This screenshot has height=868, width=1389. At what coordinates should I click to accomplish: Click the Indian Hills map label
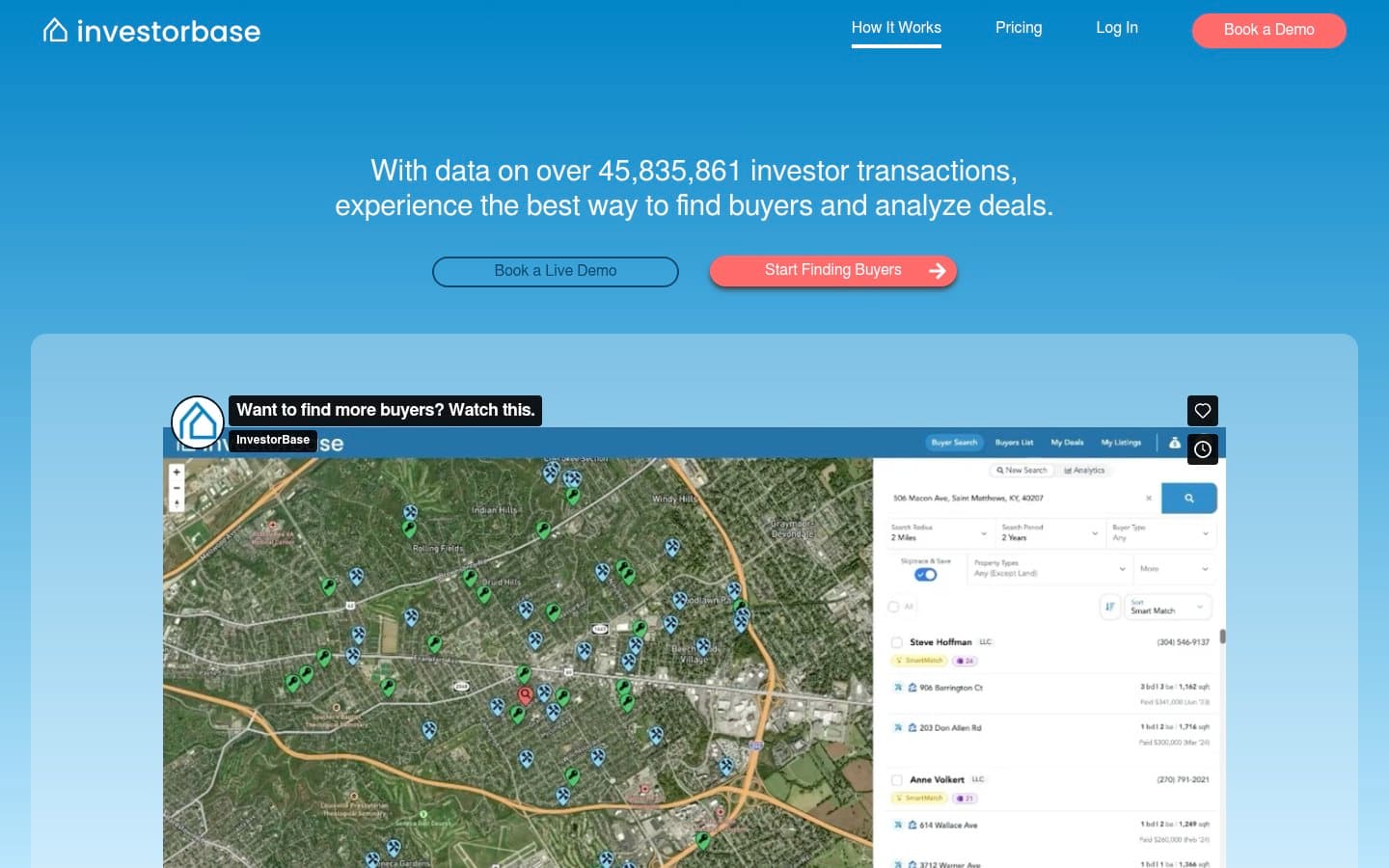click(495, 510)
